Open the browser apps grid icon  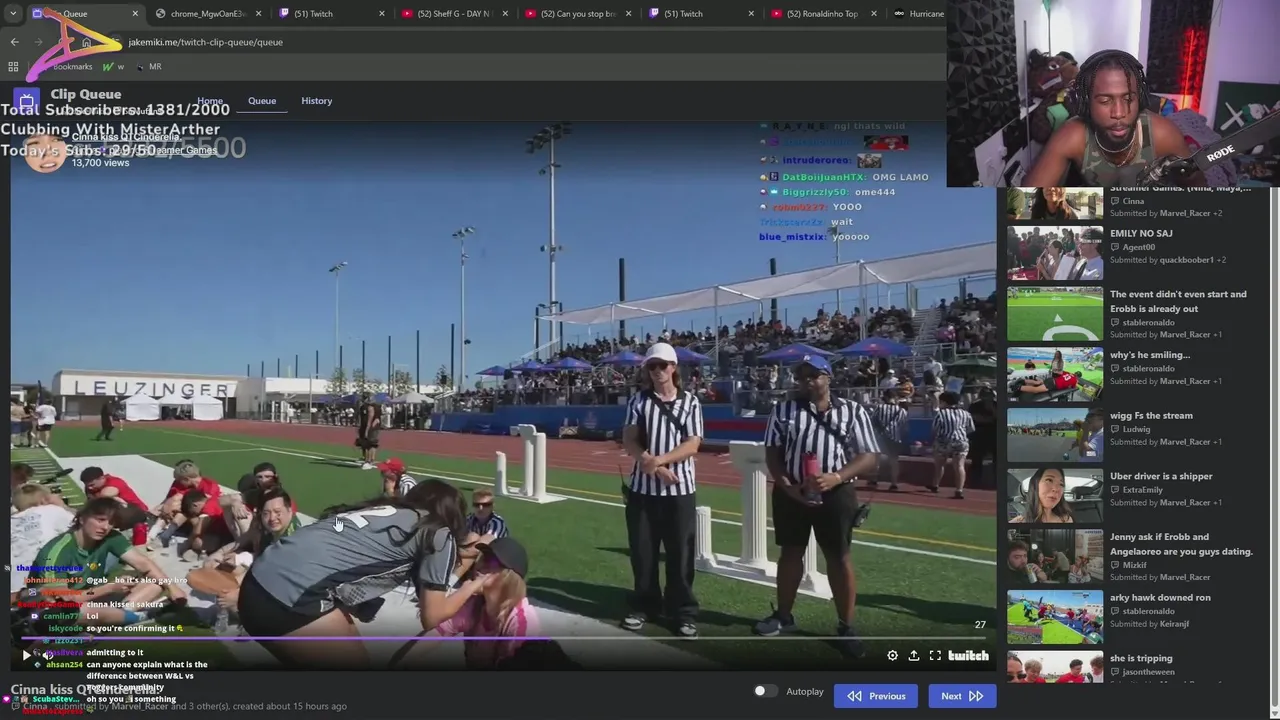13,67
